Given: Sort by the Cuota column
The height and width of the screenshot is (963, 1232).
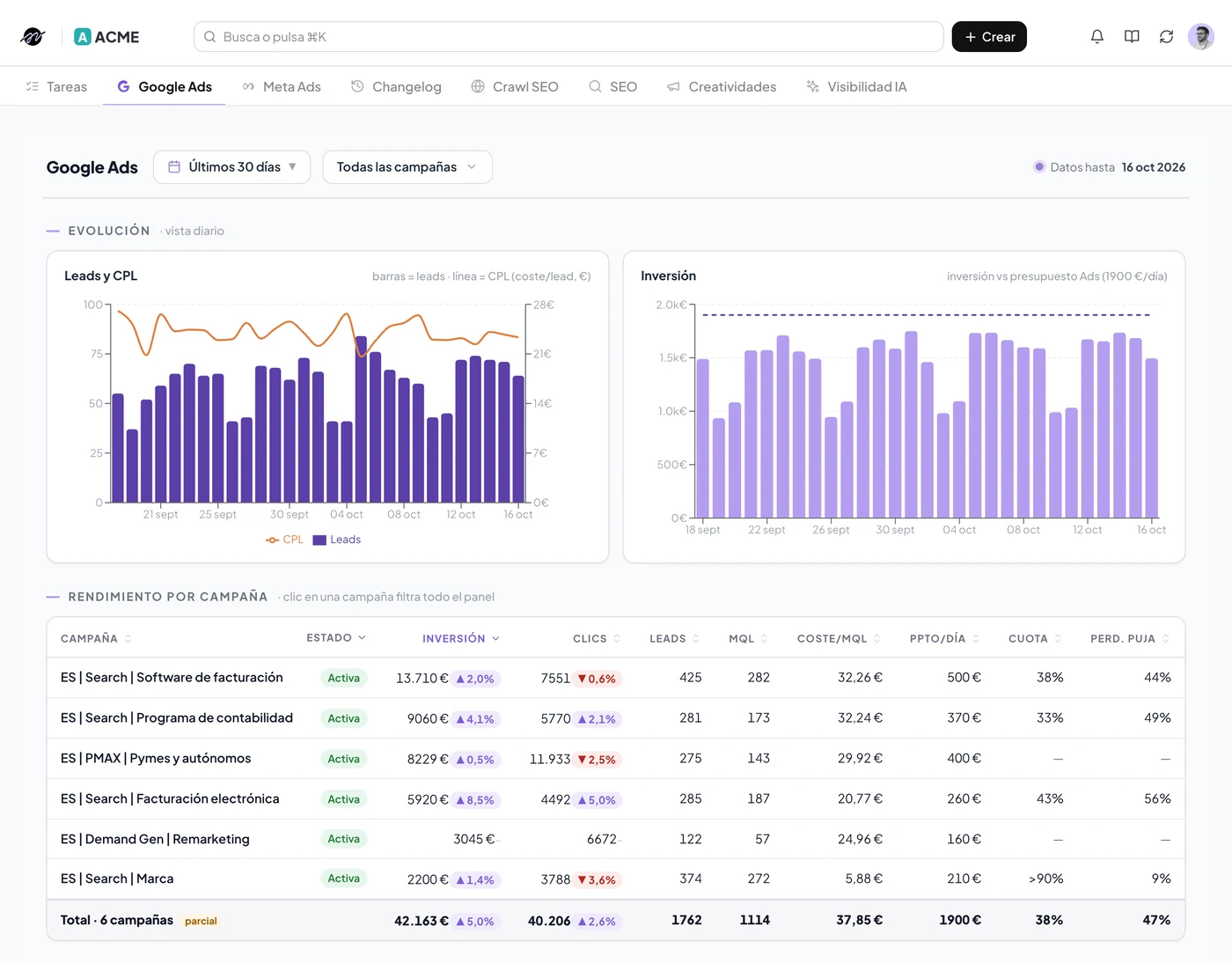Looking at the screenshot, I should click(x=1035, y=638).
